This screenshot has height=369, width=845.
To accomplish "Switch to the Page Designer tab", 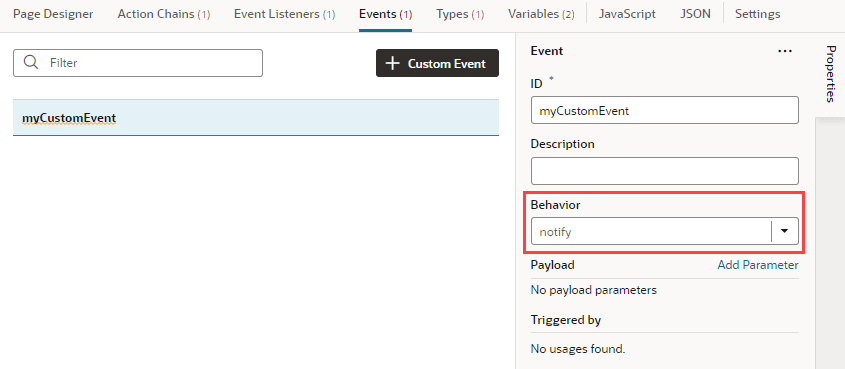I will [53, 14].
